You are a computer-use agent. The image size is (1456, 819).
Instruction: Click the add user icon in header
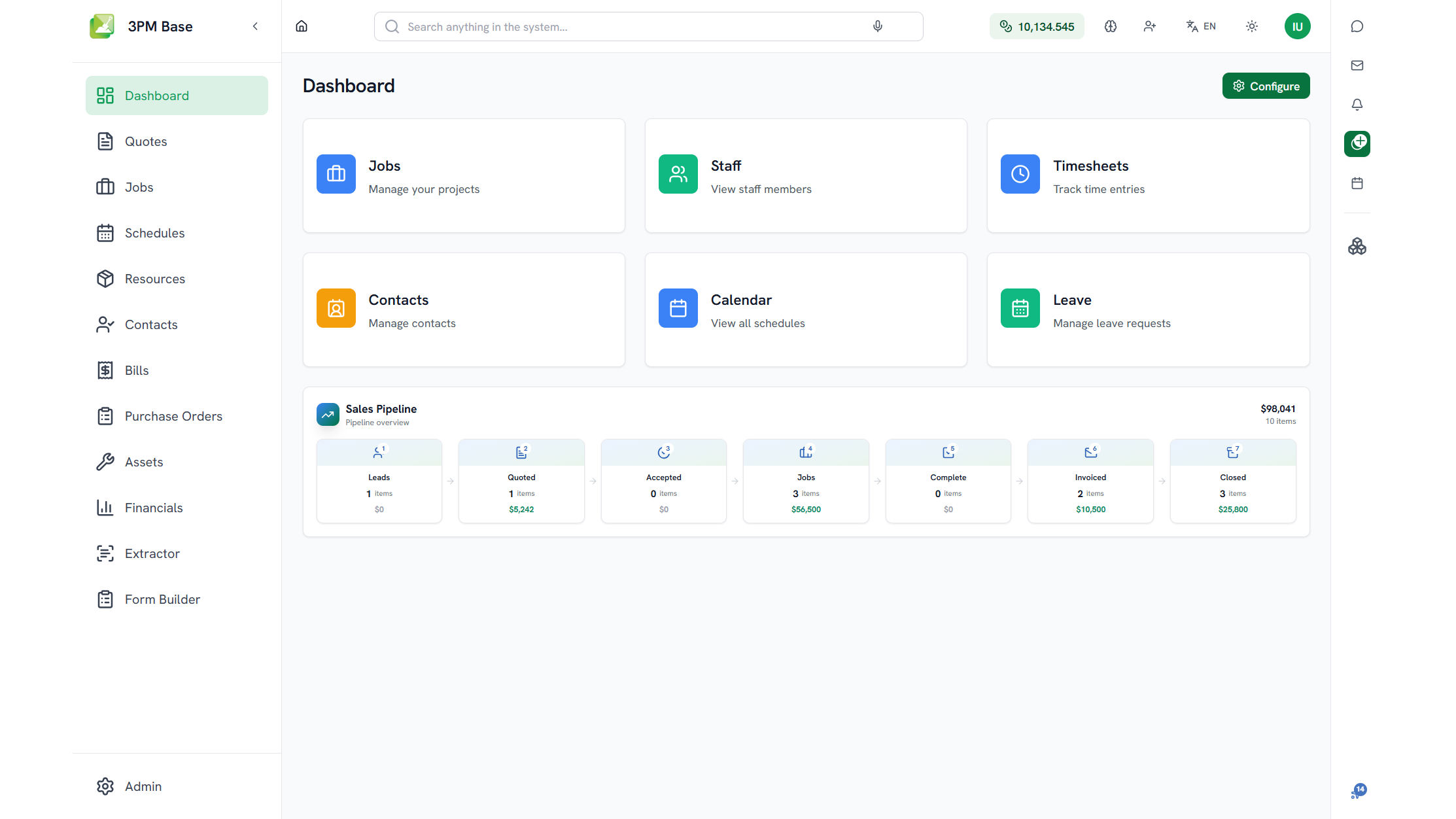1150,26
